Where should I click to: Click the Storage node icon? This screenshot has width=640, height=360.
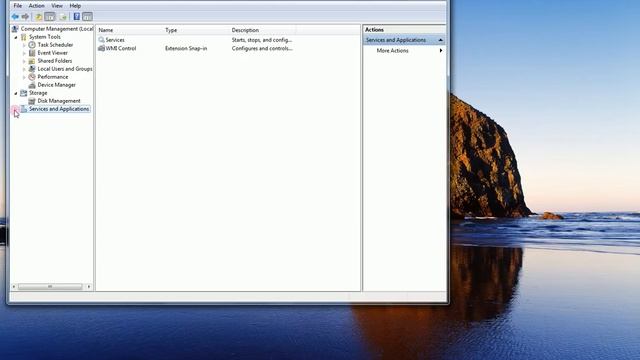pos(24,93)
